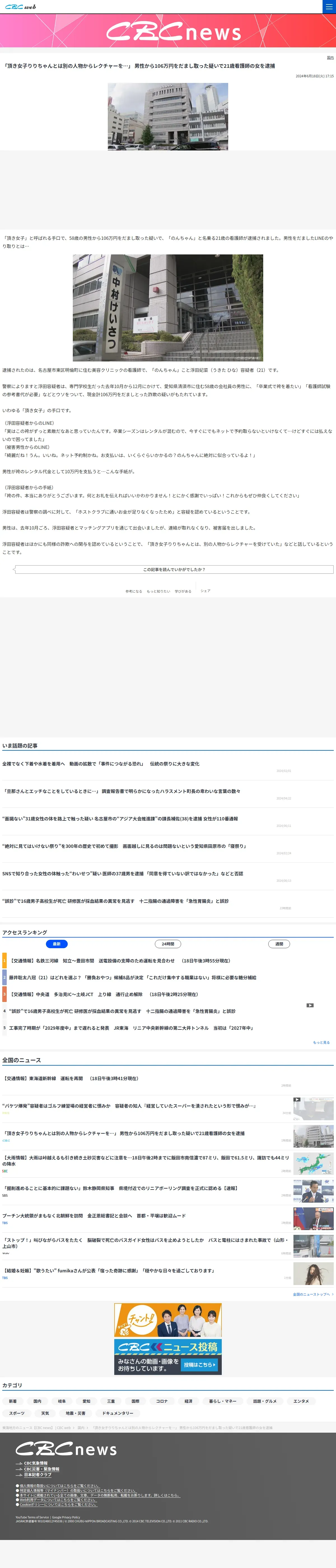
Task: Open the hamburger menu icon
Action: click(x=329, y=7)
